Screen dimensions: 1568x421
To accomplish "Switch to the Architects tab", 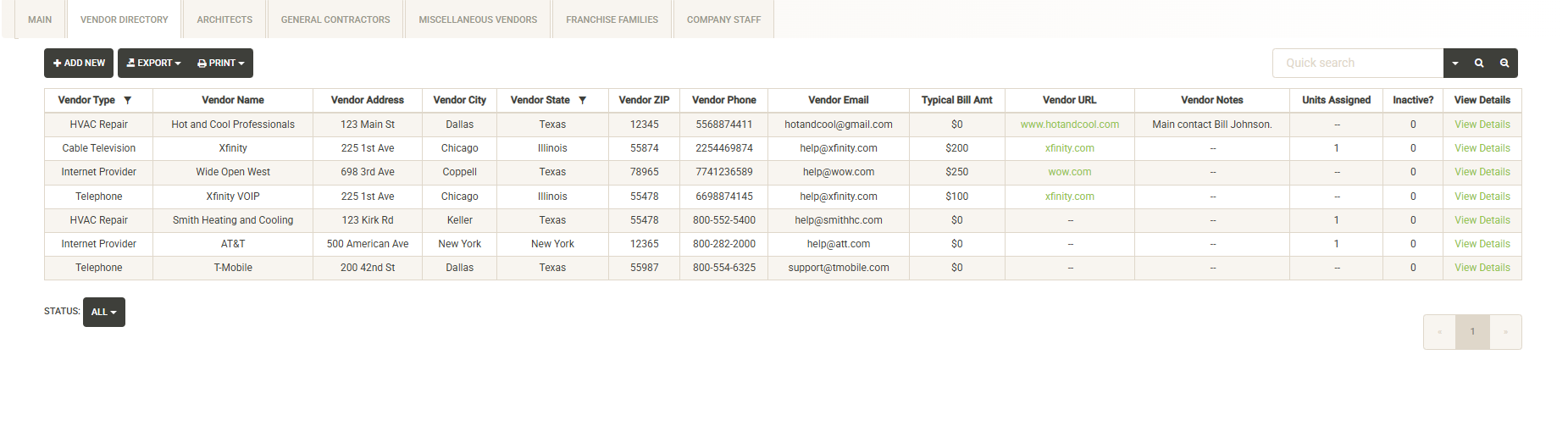I will pyautogui.click(x=224, y=19).
